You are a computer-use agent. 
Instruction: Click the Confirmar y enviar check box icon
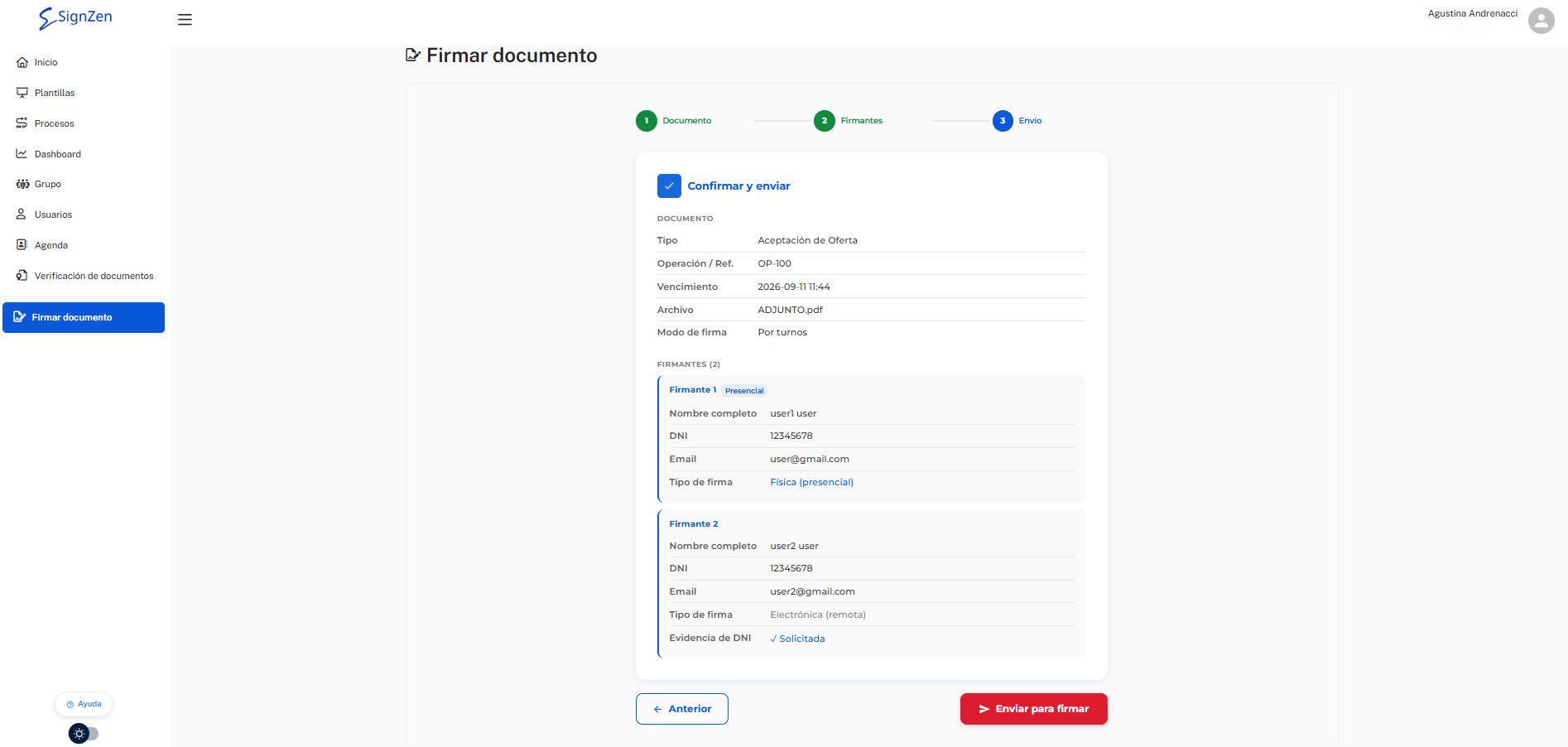click(669, 186)
